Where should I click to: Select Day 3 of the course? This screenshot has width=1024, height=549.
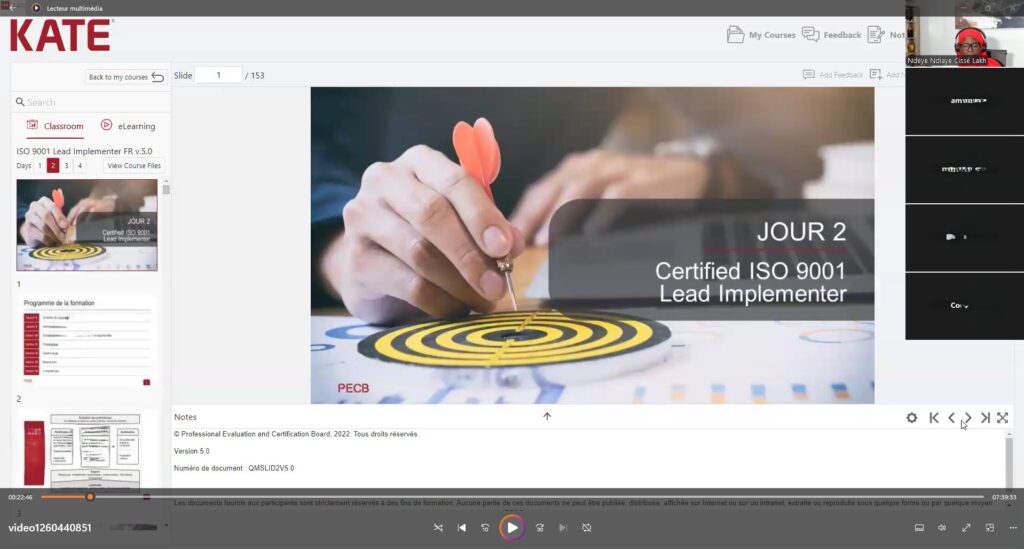point(67,166)
